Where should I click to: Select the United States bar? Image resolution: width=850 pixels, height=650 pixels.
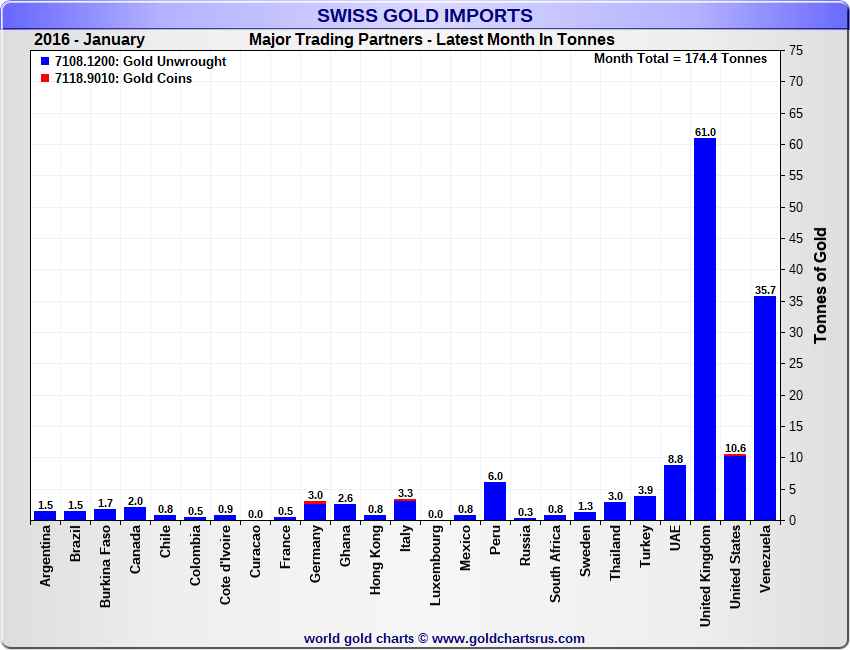(735, 488)
